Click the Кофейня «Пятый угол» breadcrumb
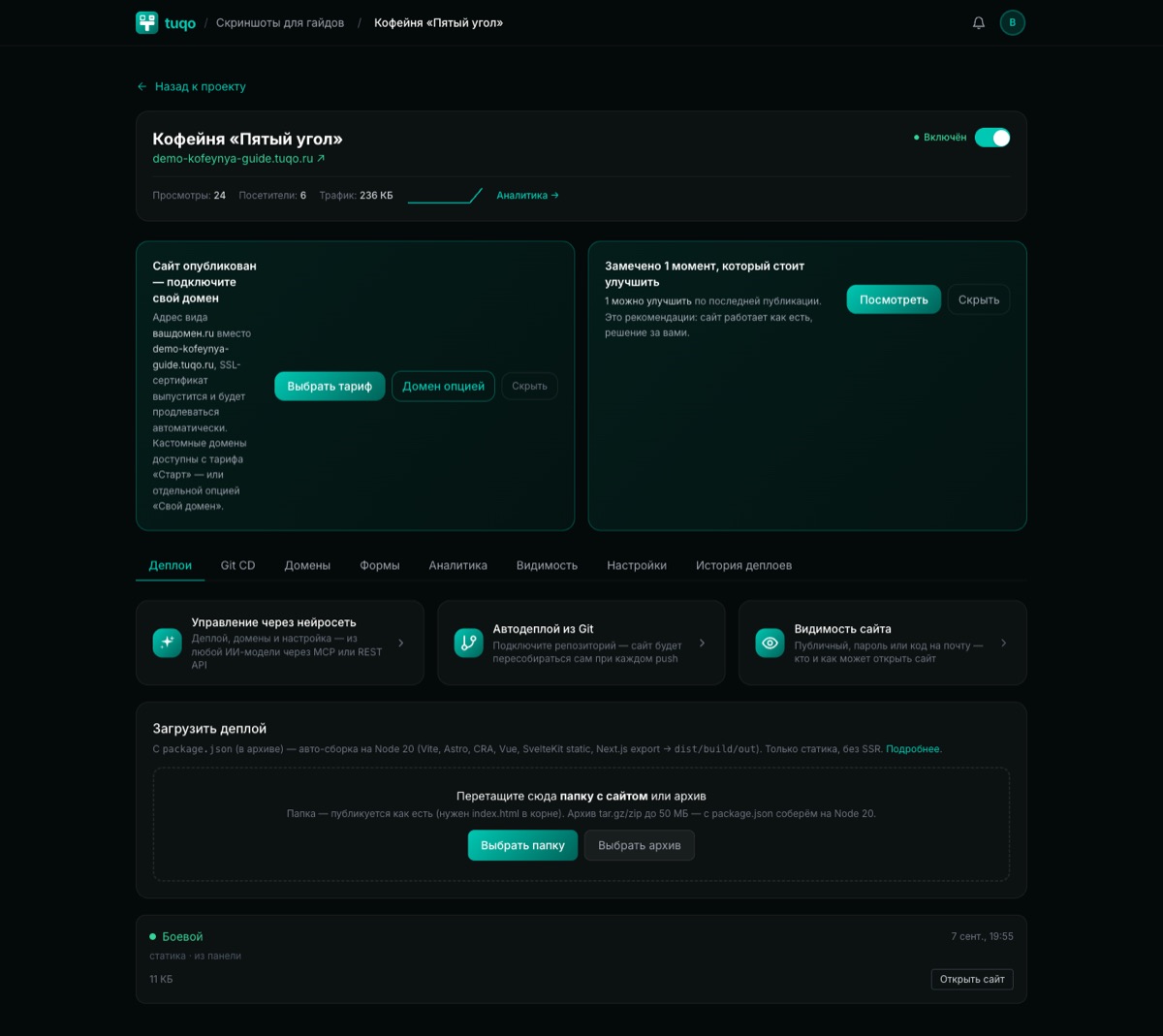Viewport: 1163px width, 1036px height. [x=438, y=22]
